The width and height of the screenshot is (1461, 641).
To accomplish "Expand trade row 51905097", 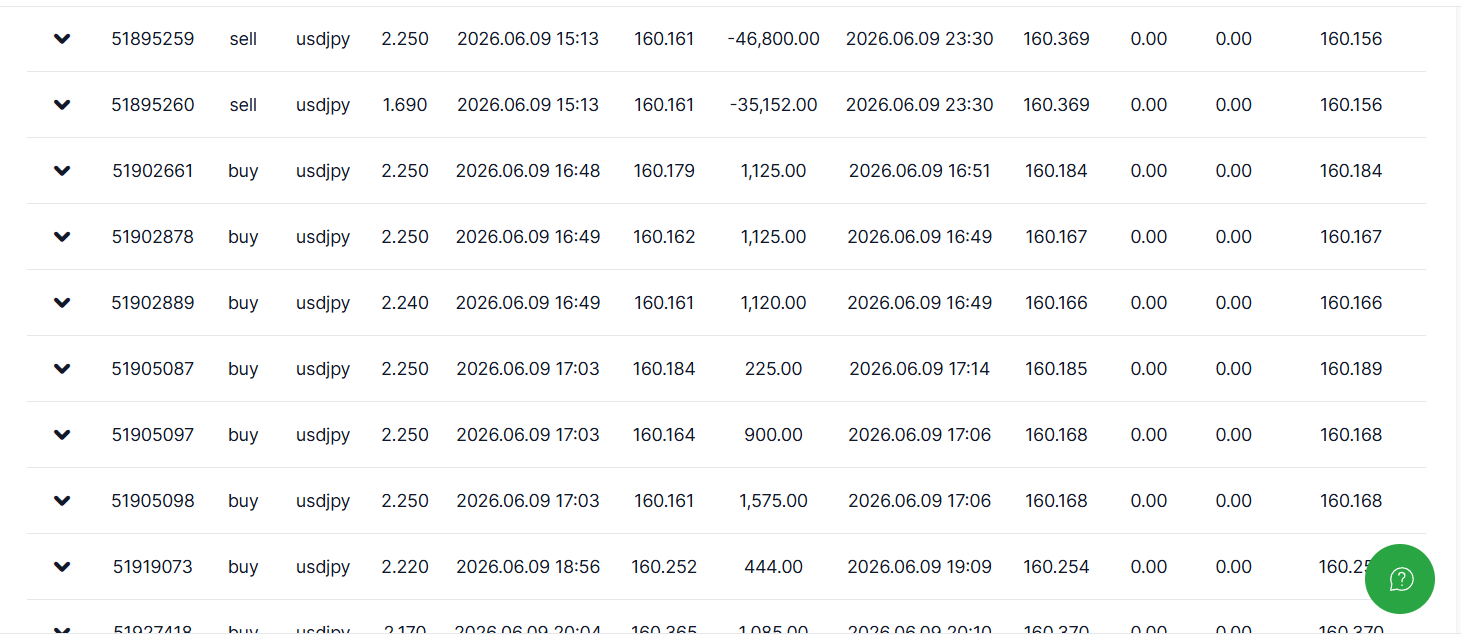I will coord(62,435).
